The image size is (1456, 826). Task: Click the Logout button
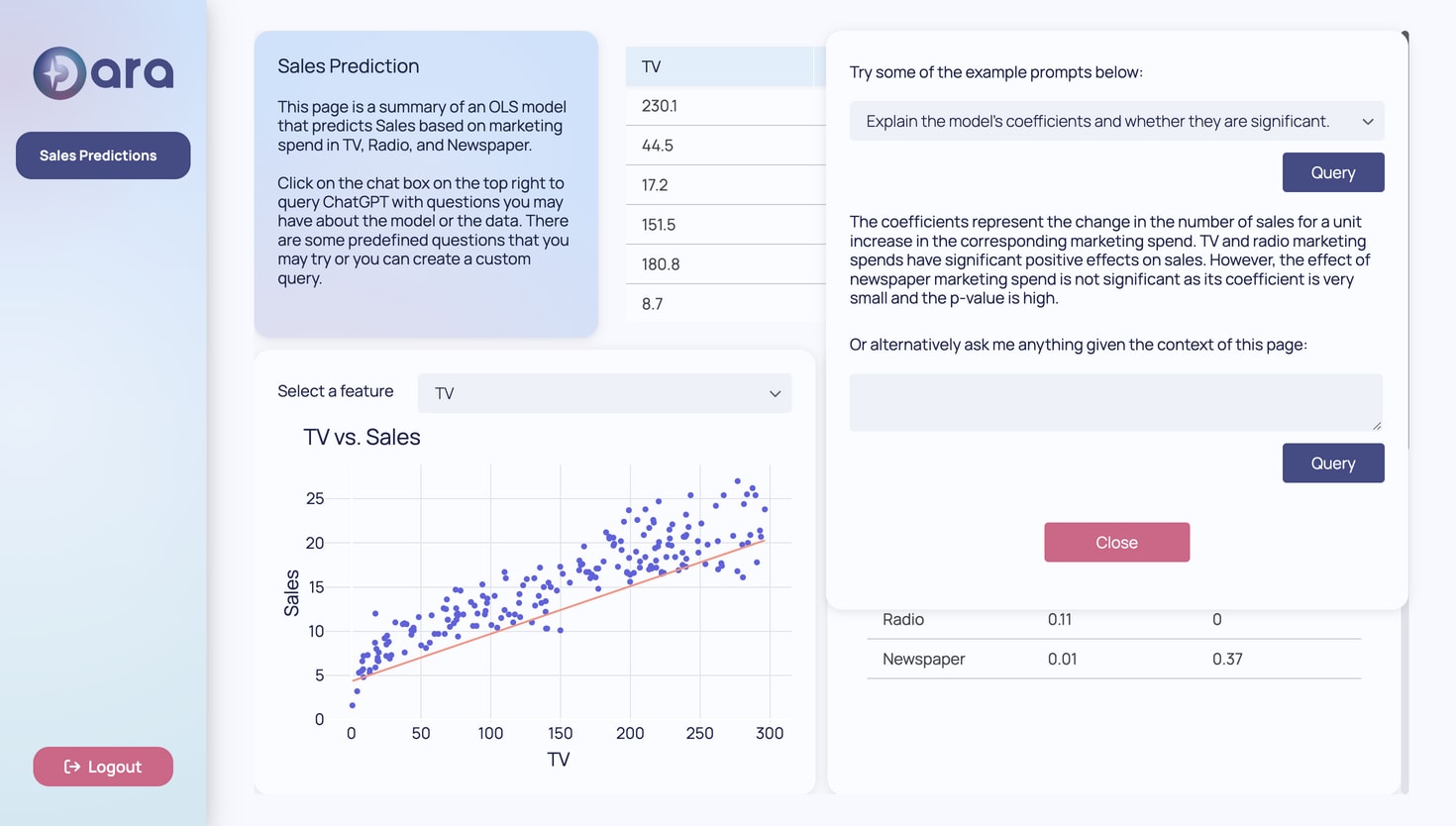point(103,767)
